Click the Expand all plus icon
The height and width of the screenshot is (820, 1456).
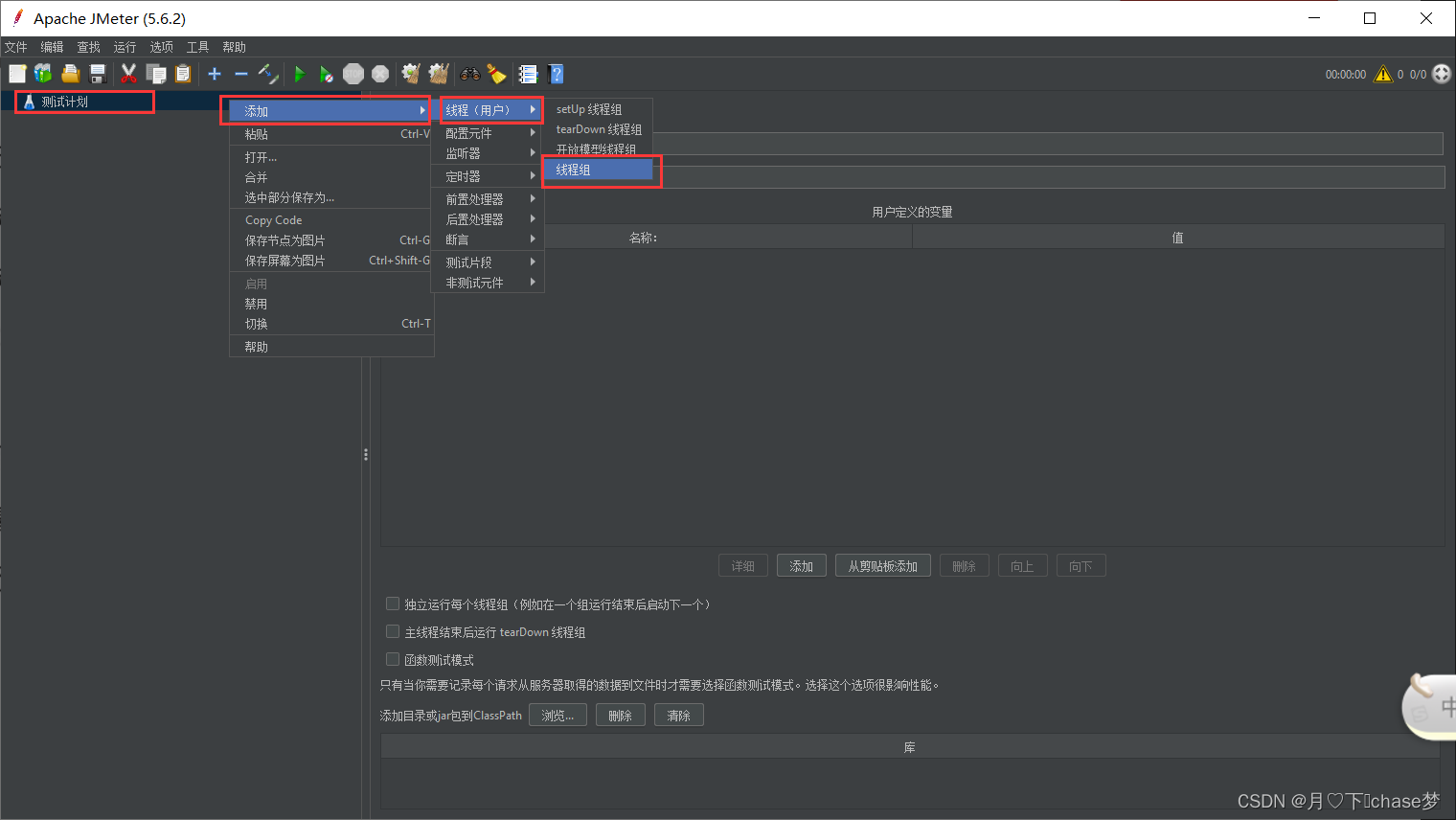coord(215,74)
